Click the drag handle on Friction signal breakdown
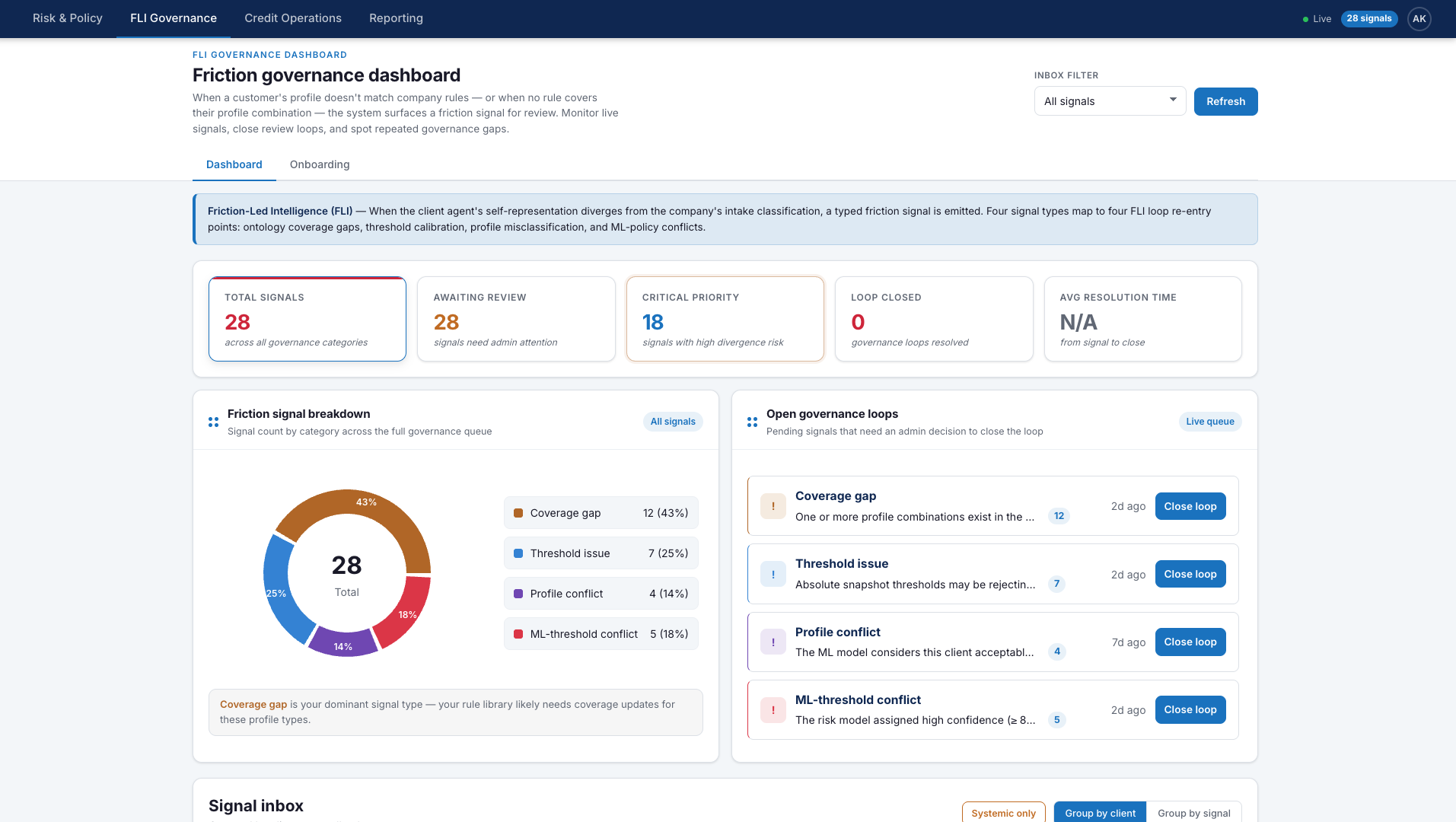 (213, 422)
